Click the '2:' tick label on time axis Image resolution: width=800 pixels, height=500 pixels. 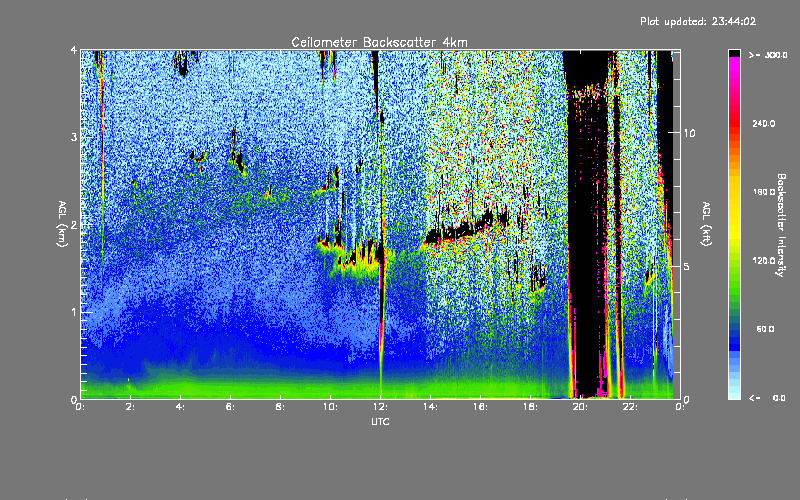[x=130, y=407]
